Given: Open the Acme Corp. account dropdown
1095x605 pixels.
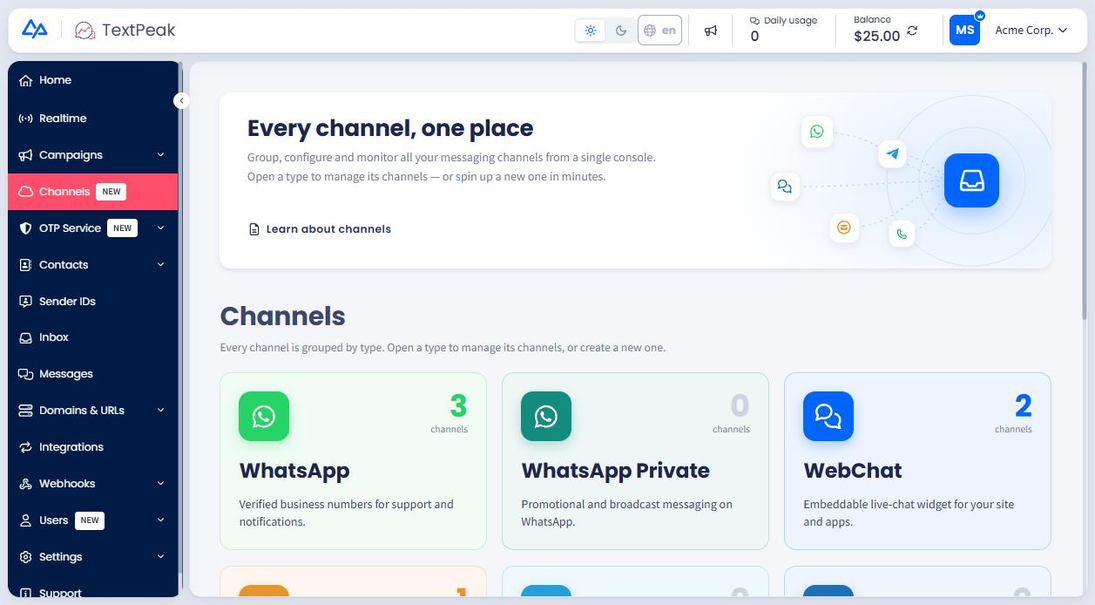Looking at the screenshot, I should point(1031,30).
